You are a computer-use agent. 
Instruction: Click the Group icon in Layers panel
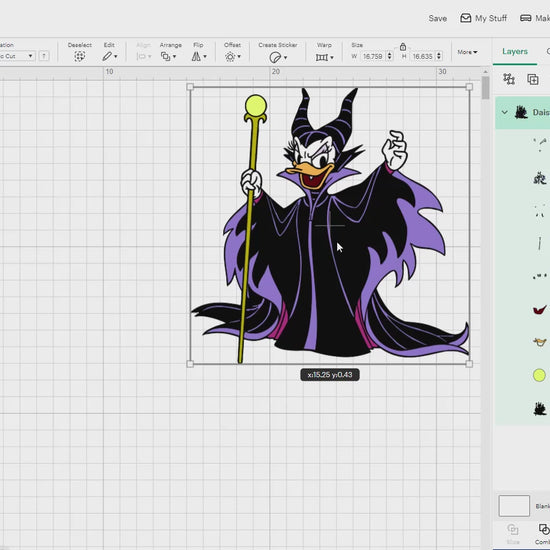509,79
